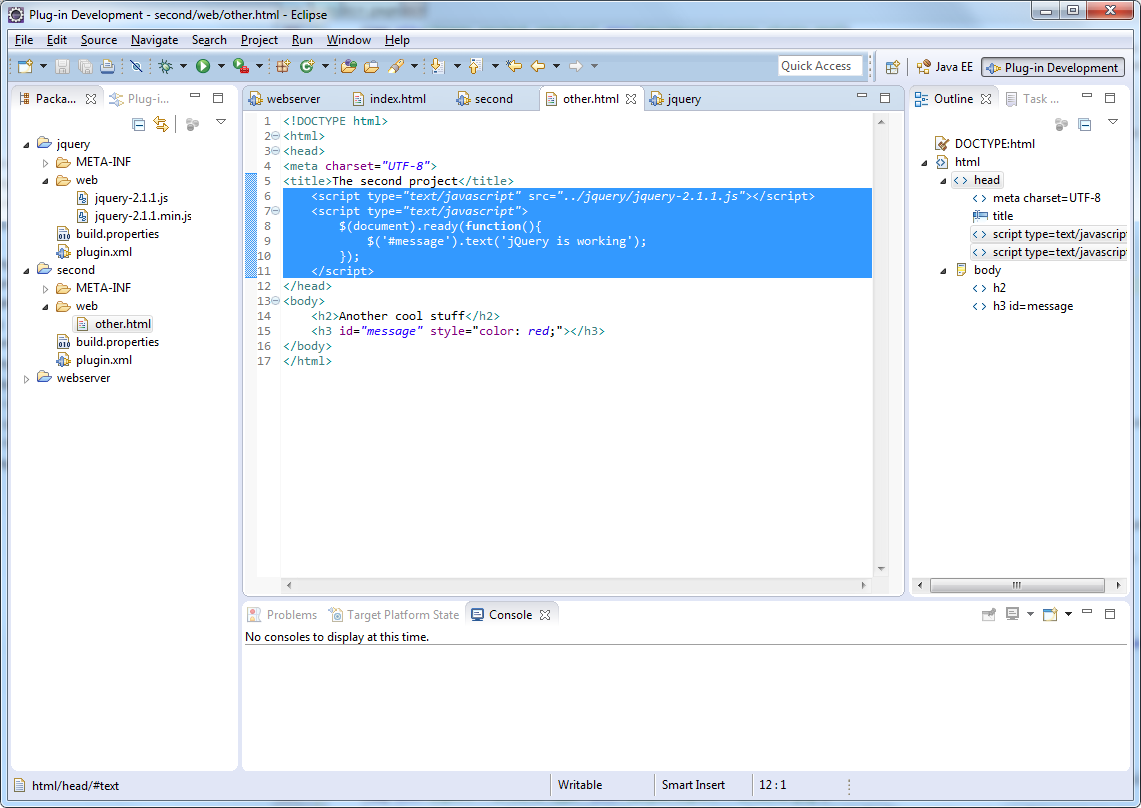Image resolution: width=1141 pixels, height=808 pixels.
Task: Open Package Explorer view menu
Action: click(221, 122)
